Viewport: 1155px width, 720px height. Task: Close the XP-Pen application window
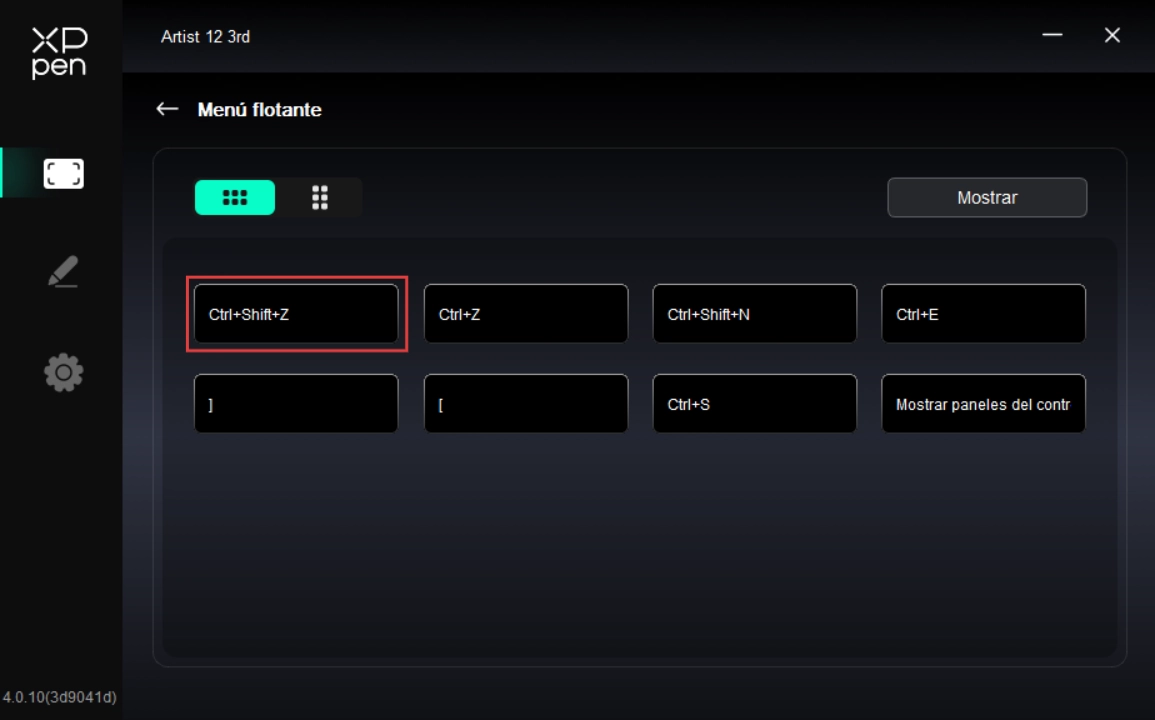(1112, 36)
